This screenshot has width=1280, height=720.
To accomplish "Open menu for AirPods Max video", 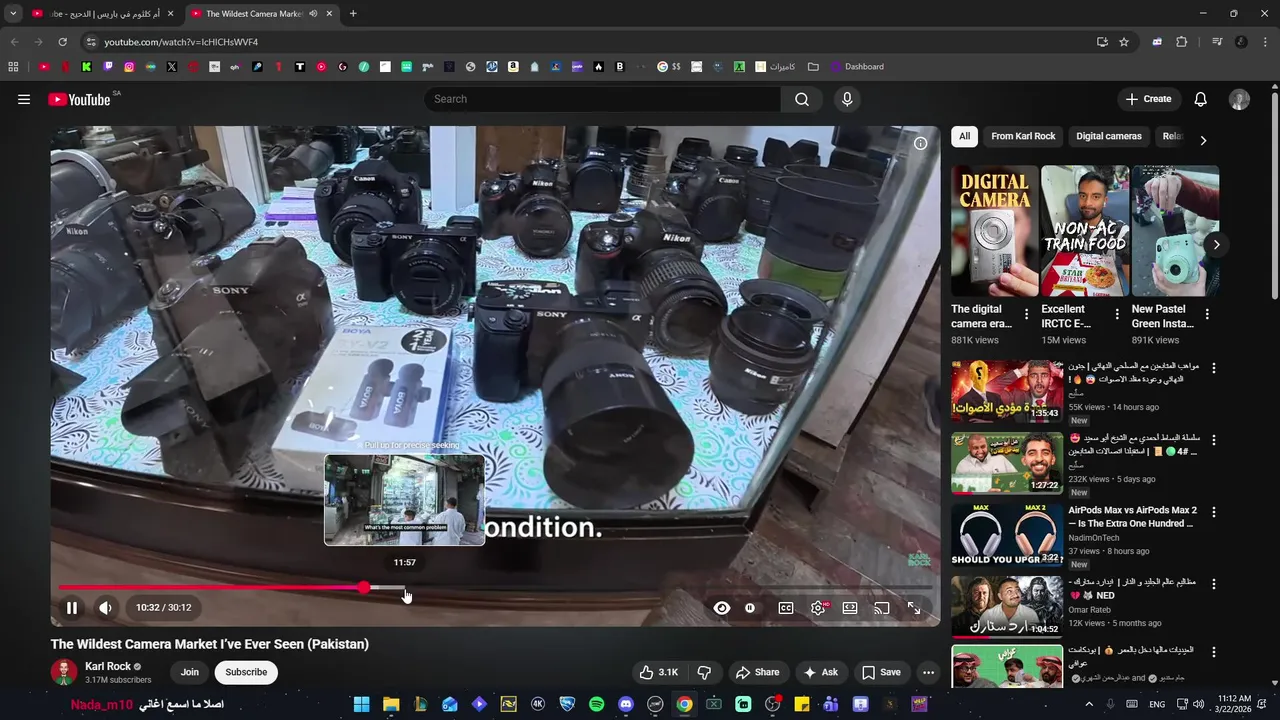I will click(1214, 512).
